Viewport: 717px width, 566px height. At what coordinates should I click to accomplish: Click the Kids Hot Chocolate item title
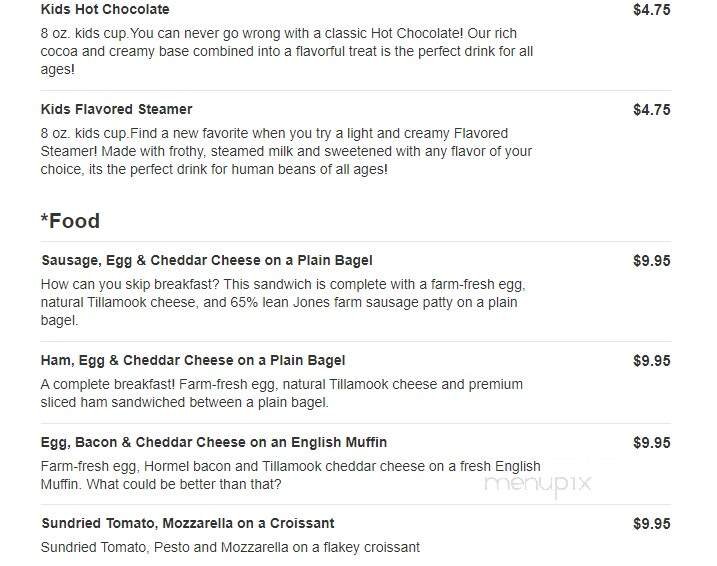(105, 10)
